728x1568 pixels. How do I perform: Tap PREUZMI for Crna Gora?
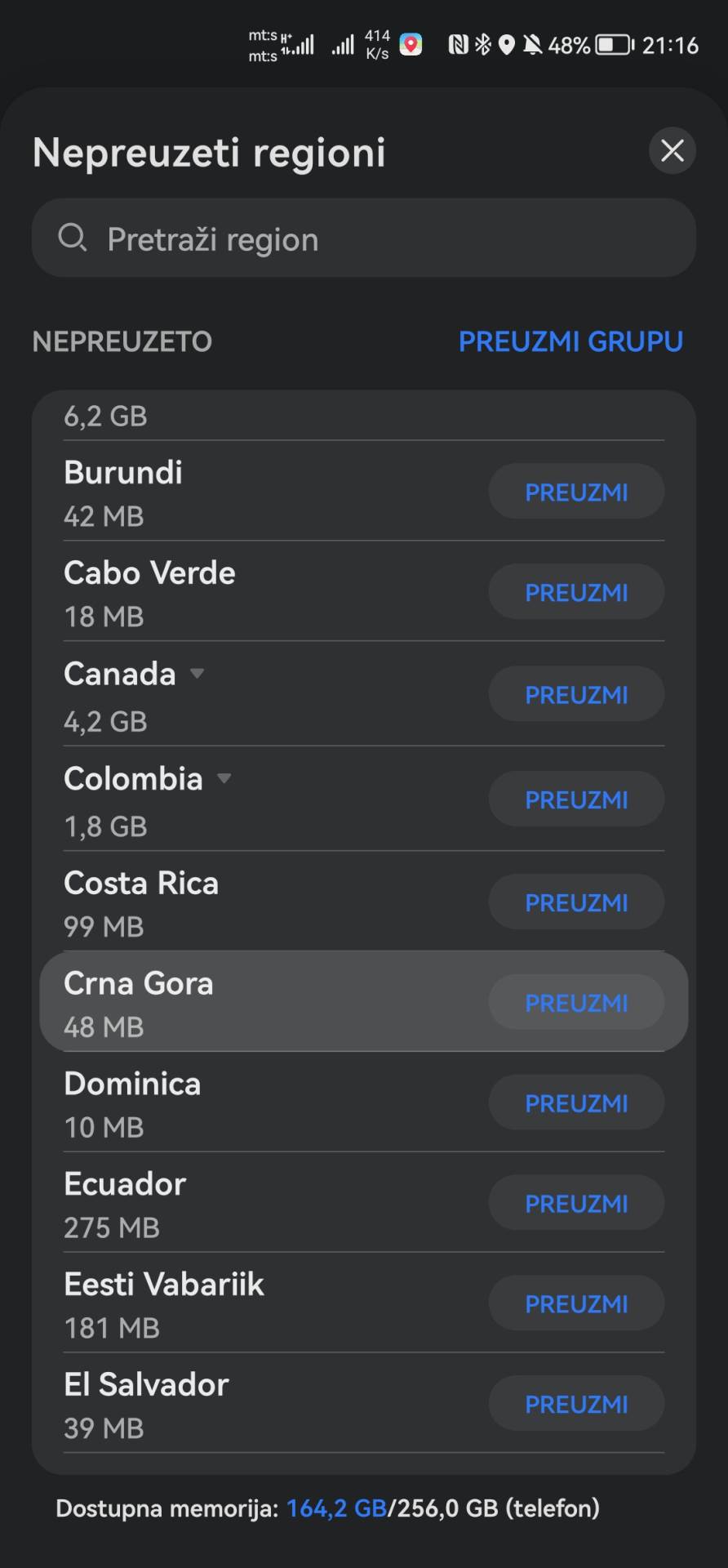[576, 1003]
